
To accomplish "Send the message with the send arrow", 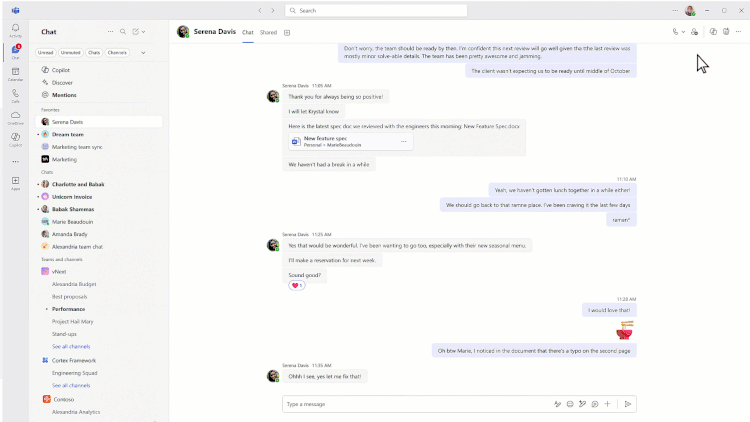I will pos(627,404).
